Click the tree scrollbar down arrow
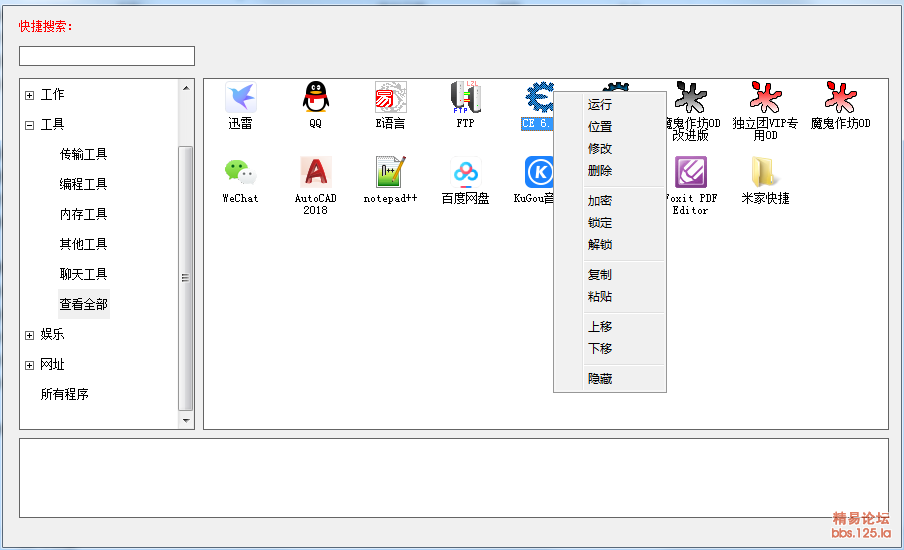Viewport: 904px width, 550px height. click(186, 420)
